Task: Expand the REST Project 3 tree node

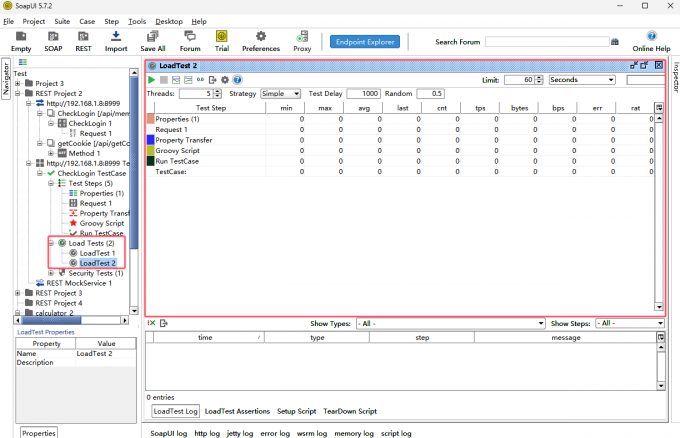Action: (x=18, y=293)
